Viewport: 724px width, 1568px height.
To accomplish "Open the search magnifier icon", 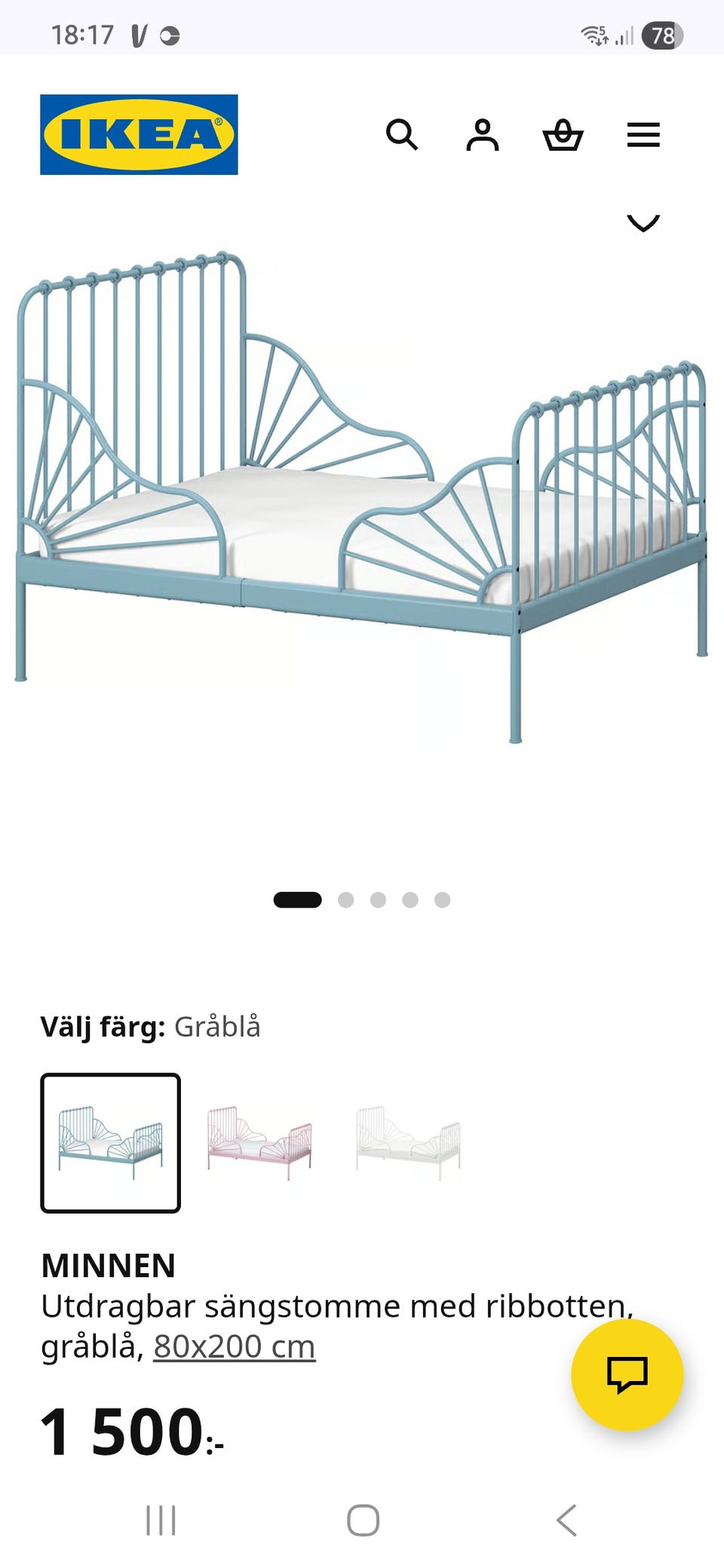I will 402,135.
